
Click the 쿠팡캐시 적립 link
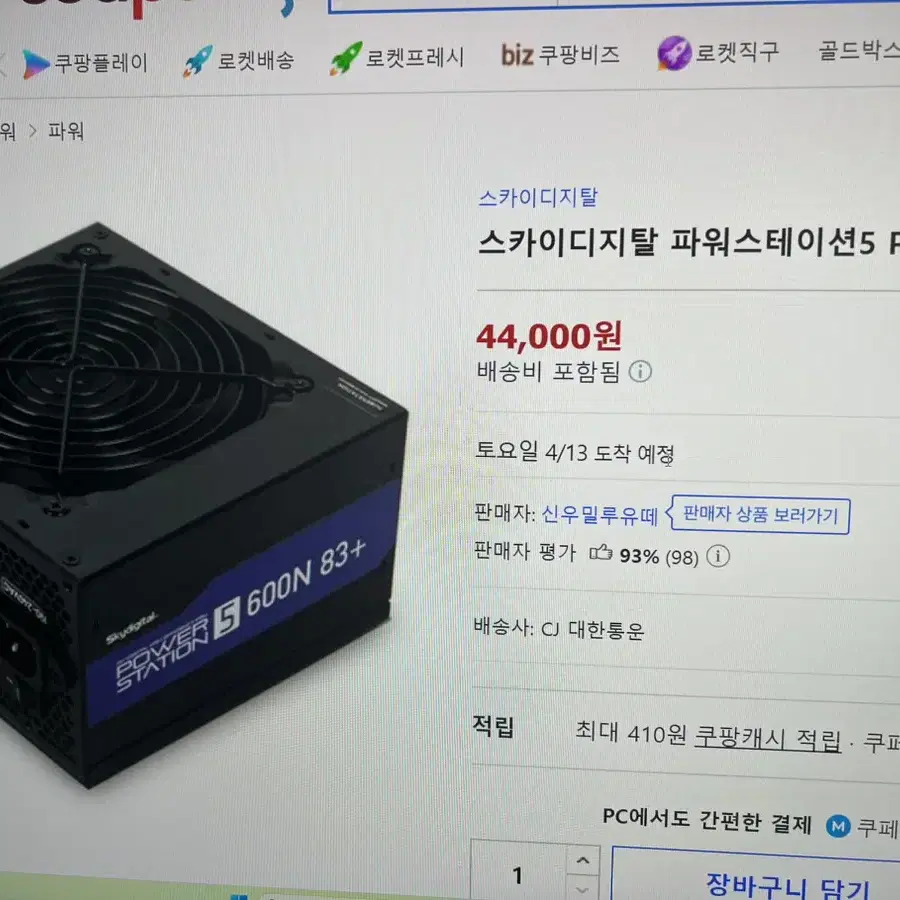[x=767, y=738]
